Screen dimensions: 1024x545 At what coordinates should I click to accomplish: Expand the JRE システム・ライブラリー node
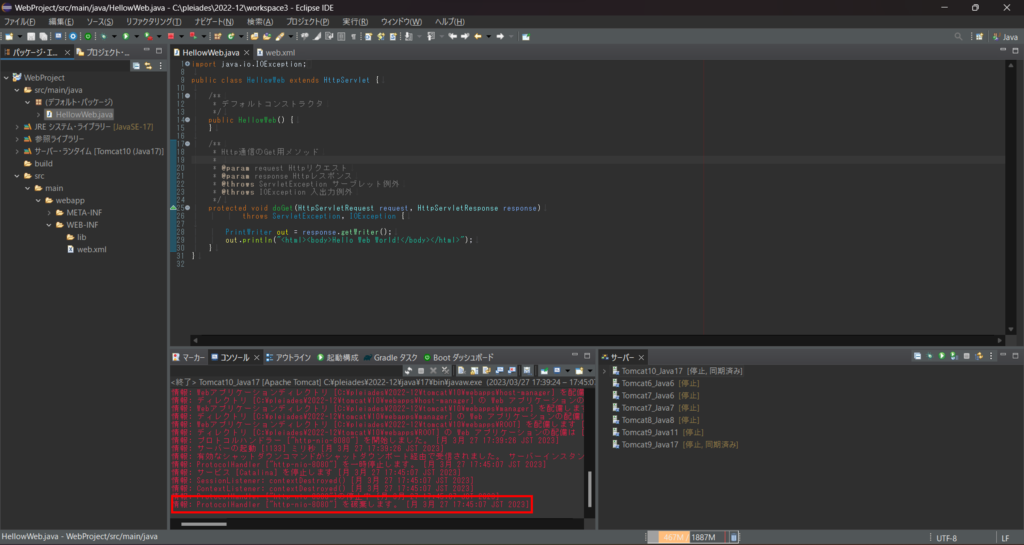point(17,127)
